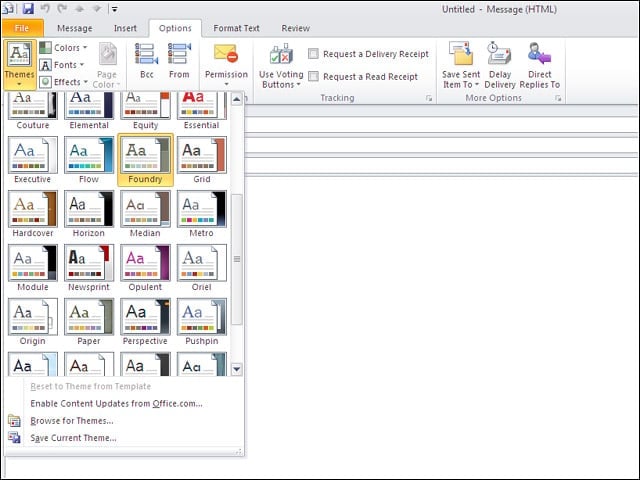
Task: Open Save Sent Item To menu
Action: pos(461,65)
